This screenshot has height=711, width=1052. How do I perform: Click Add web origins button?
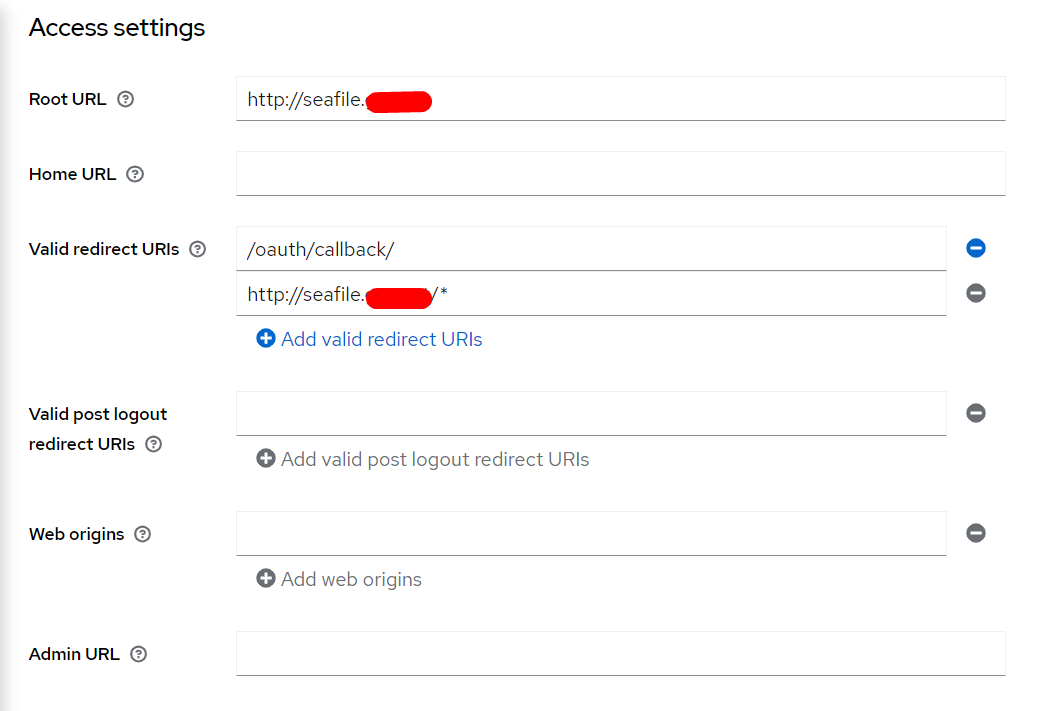[340, 579]
